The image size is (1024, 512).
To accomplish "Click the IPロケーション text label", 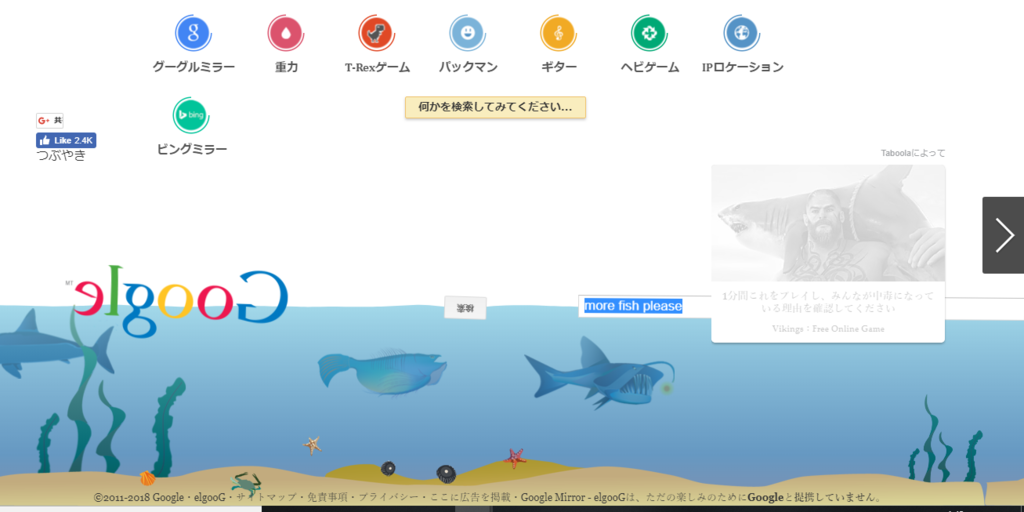I will (x=743, y=67).
